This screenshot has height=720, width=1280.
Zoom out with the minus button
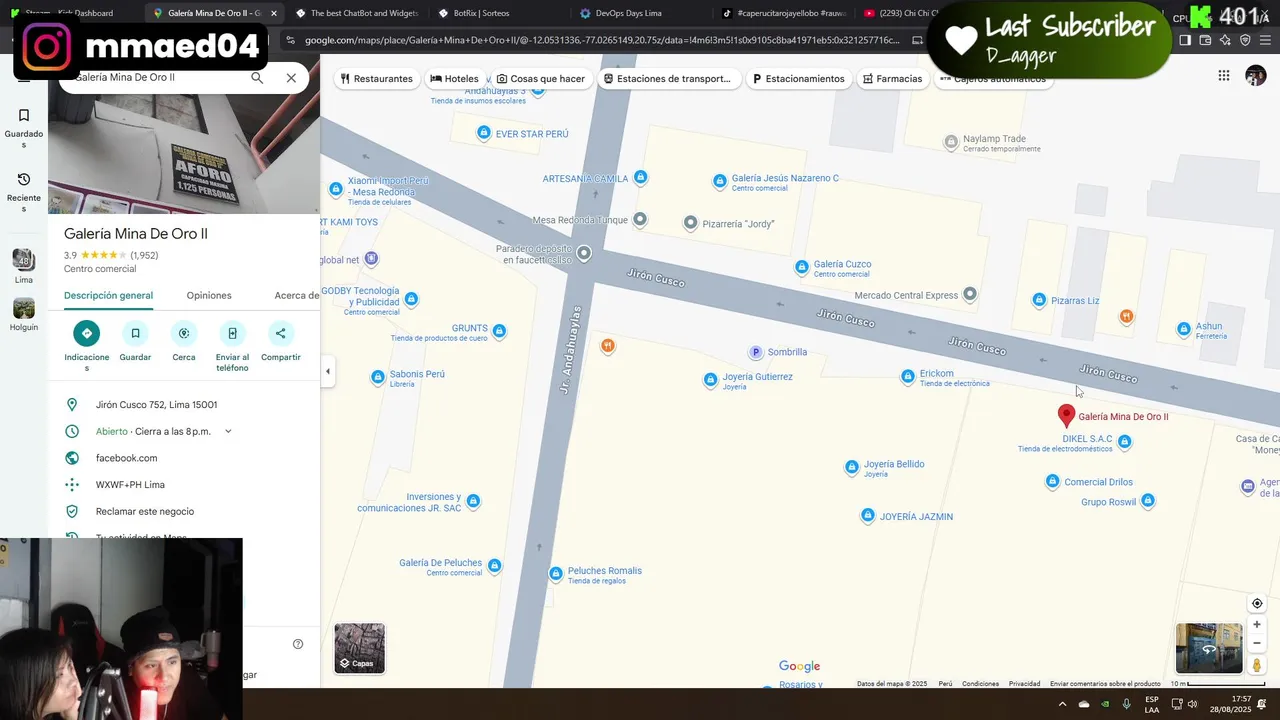[1257, 643]
